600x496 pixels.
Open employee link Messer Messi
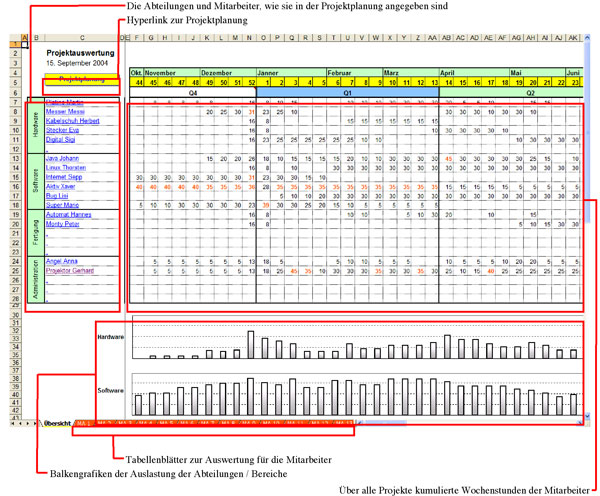point(63,112)
